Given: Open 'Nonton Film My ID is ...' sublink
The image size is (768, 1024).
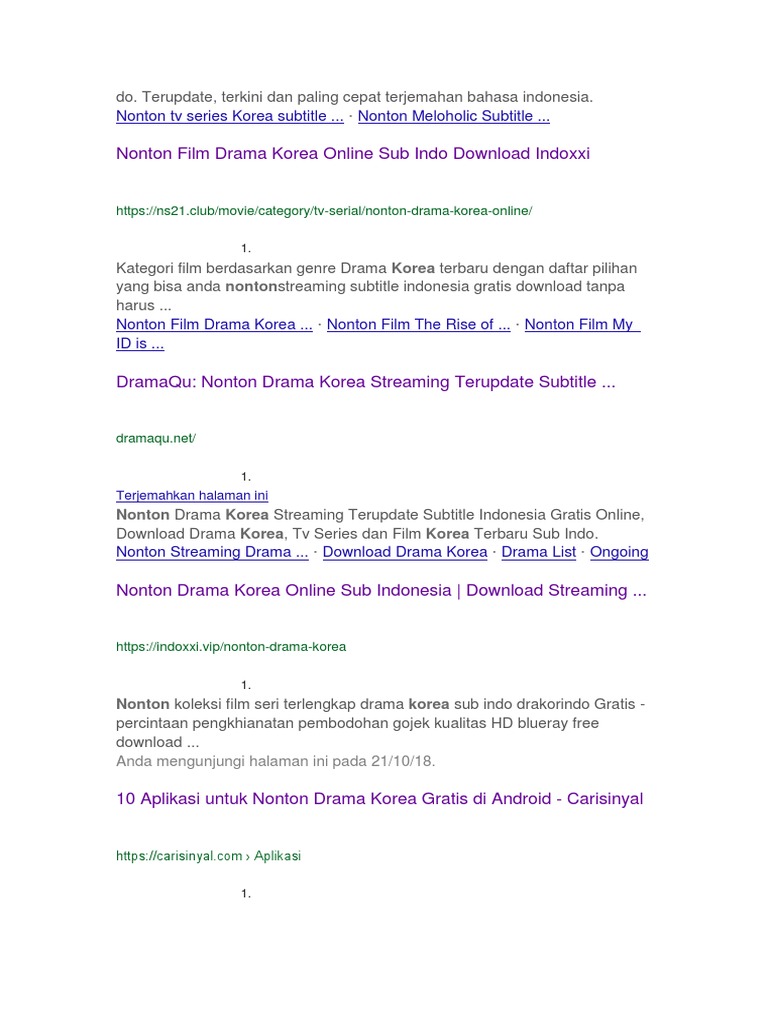Looking at the screenshot, I should (583, 325).
